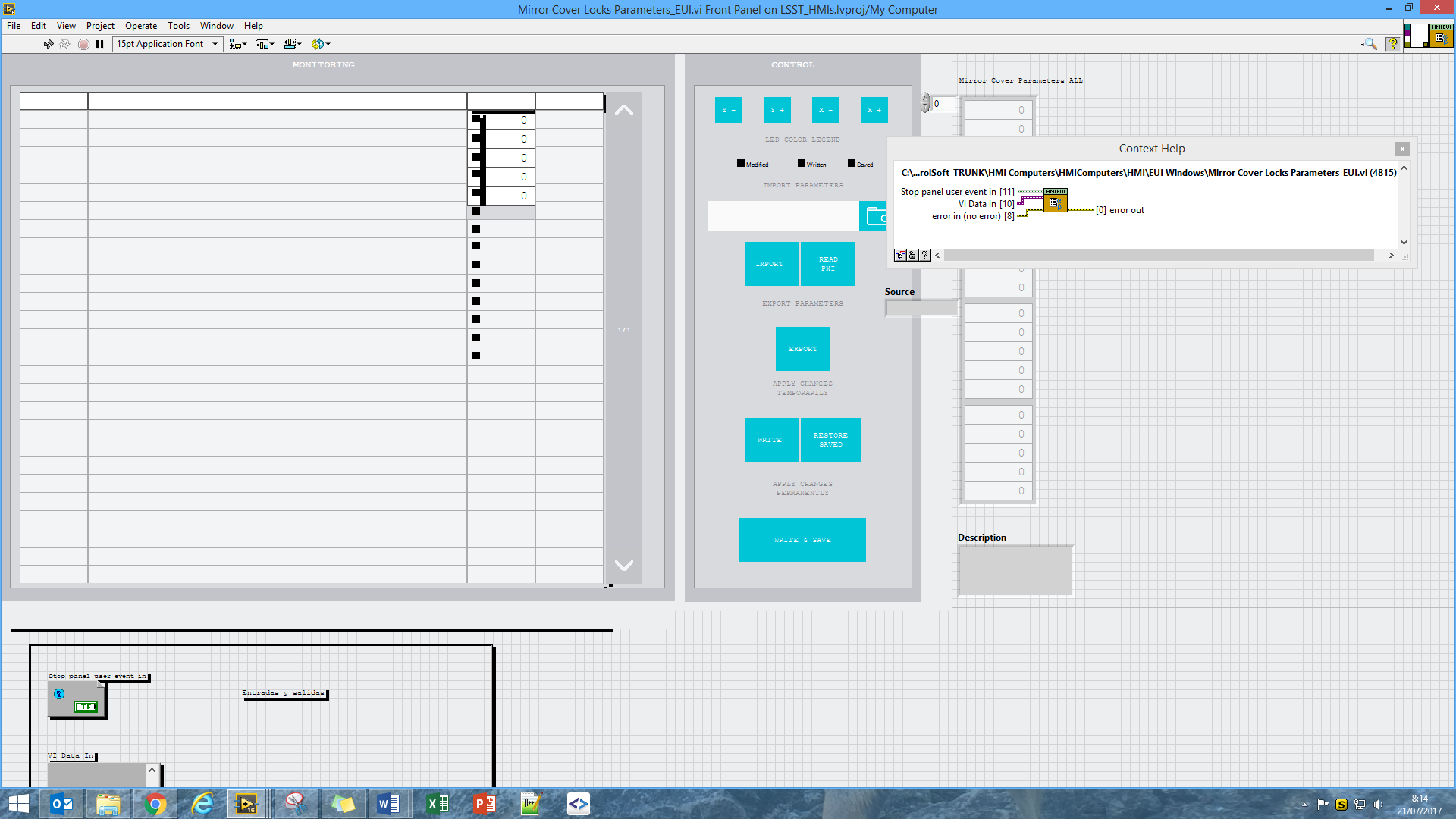Open the Operate menu
This screenshot has height=819, width=1456.
pos(141,26)
